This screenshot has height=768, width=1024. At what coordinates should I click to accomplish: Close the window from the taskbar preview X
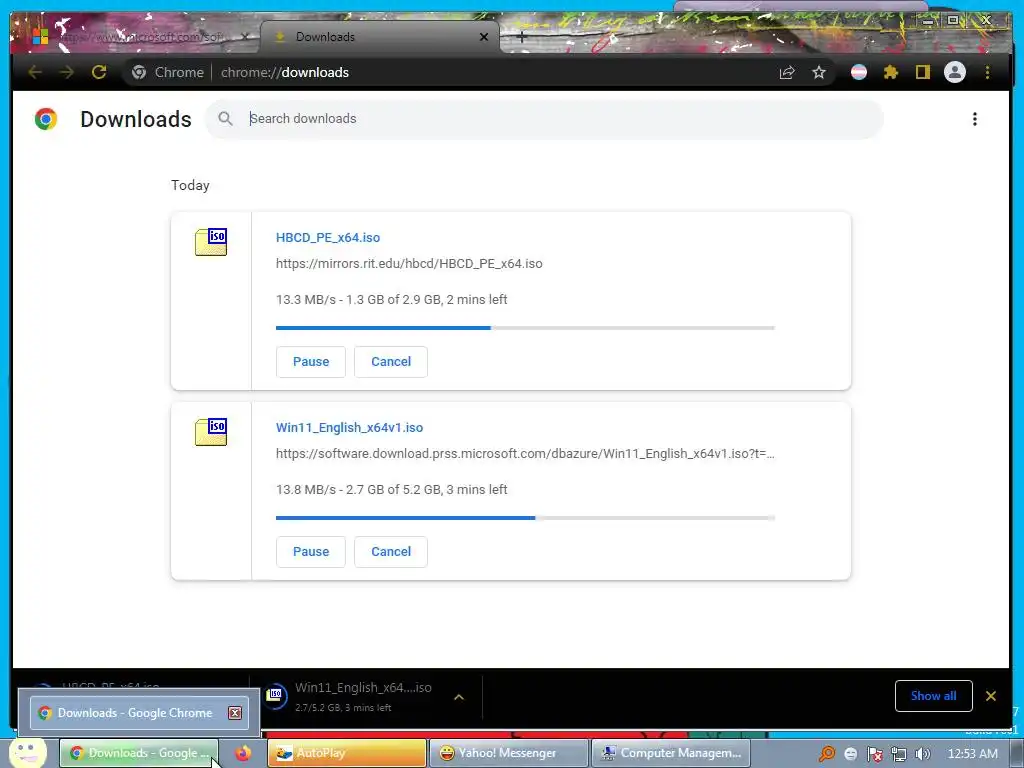click(235, 713)
